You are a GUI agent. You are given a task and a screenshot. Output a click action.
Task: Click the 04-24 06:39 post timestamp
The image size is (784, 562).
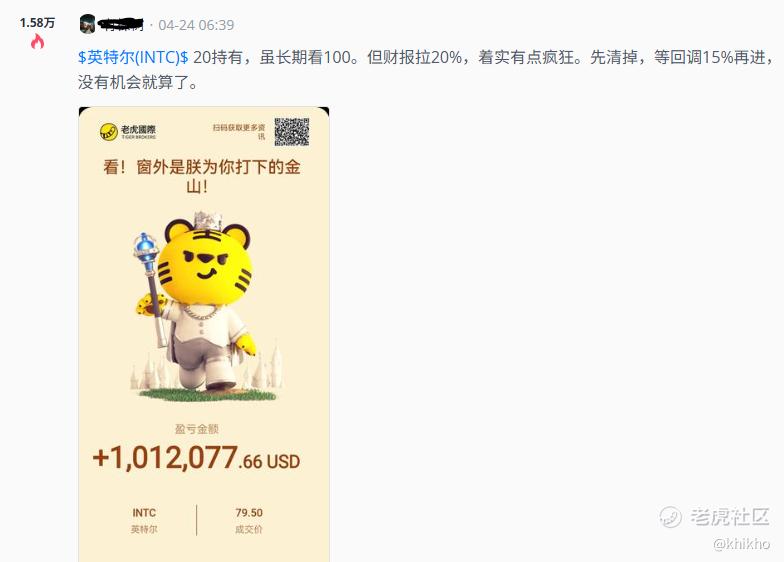coord(196,25)
